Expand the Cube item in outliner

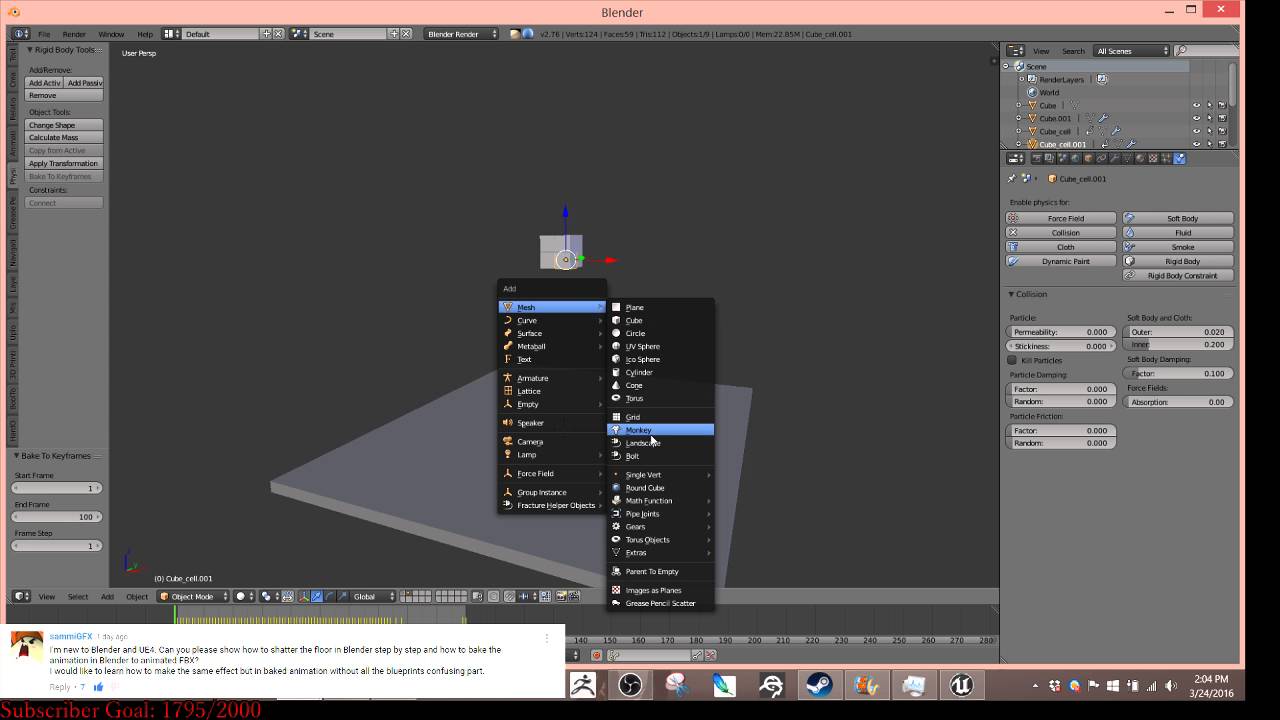pos(1019,105)
